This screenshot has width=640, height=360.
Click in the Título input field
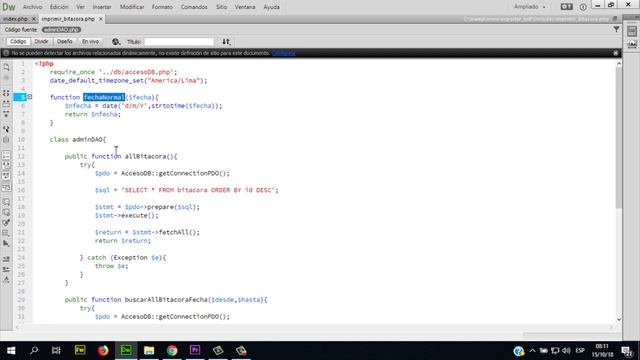(179, 42)
